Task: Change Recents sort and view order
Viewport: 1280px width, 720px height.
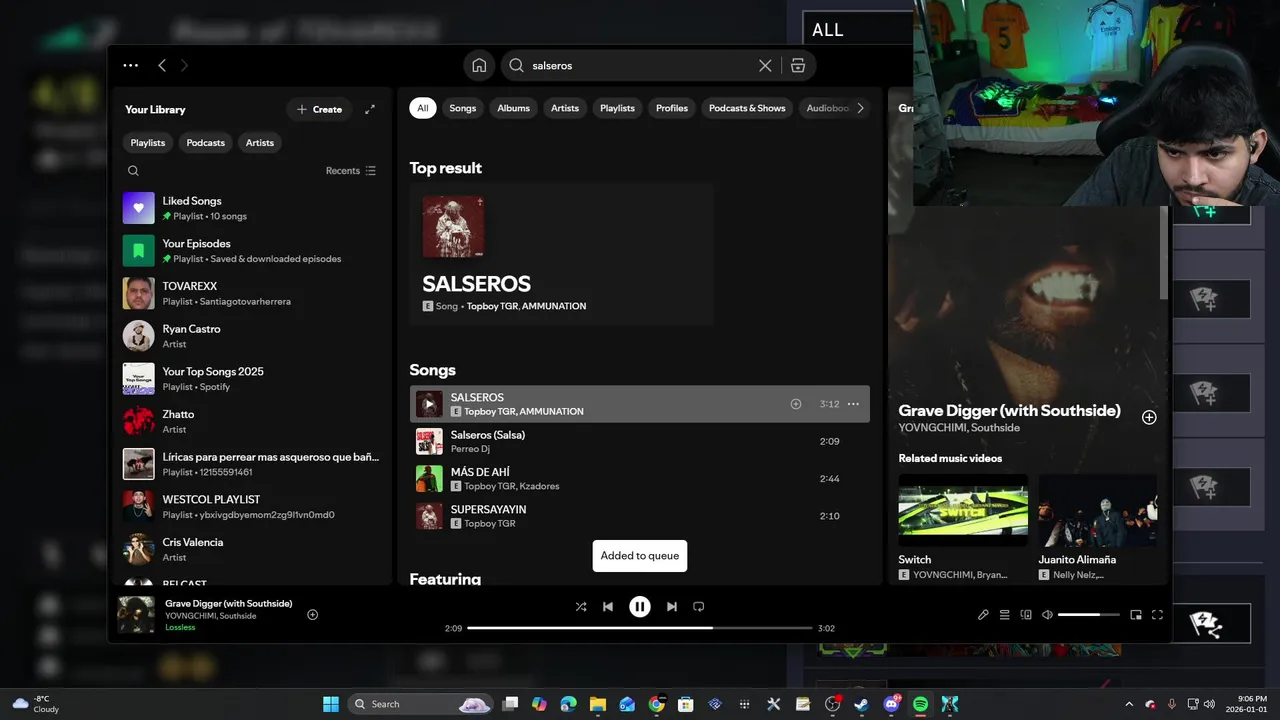Action: click(x=351, y=171)
